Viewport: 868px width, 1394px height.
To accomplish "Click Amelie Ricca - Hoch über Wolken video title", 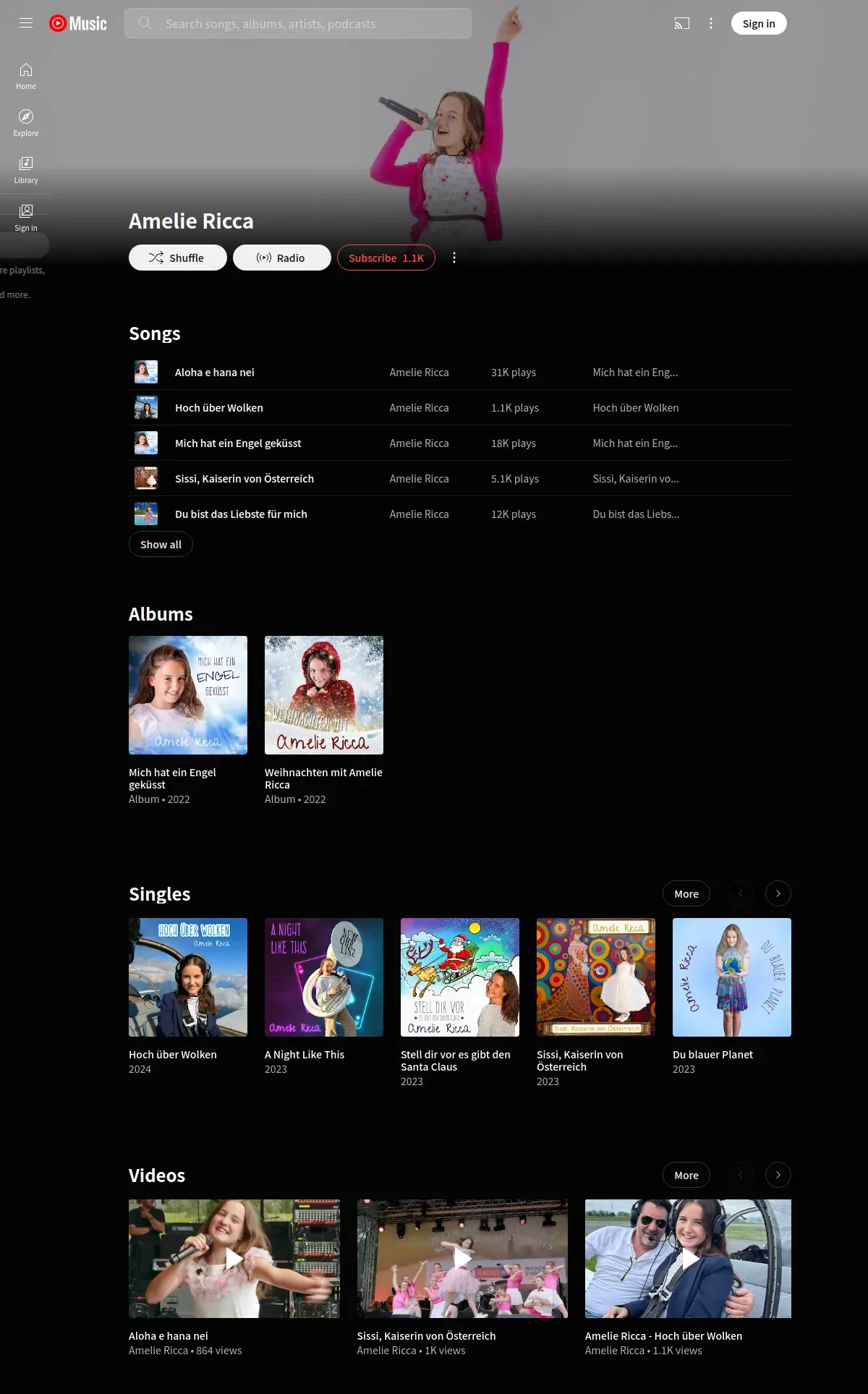I will (663, 1335).
